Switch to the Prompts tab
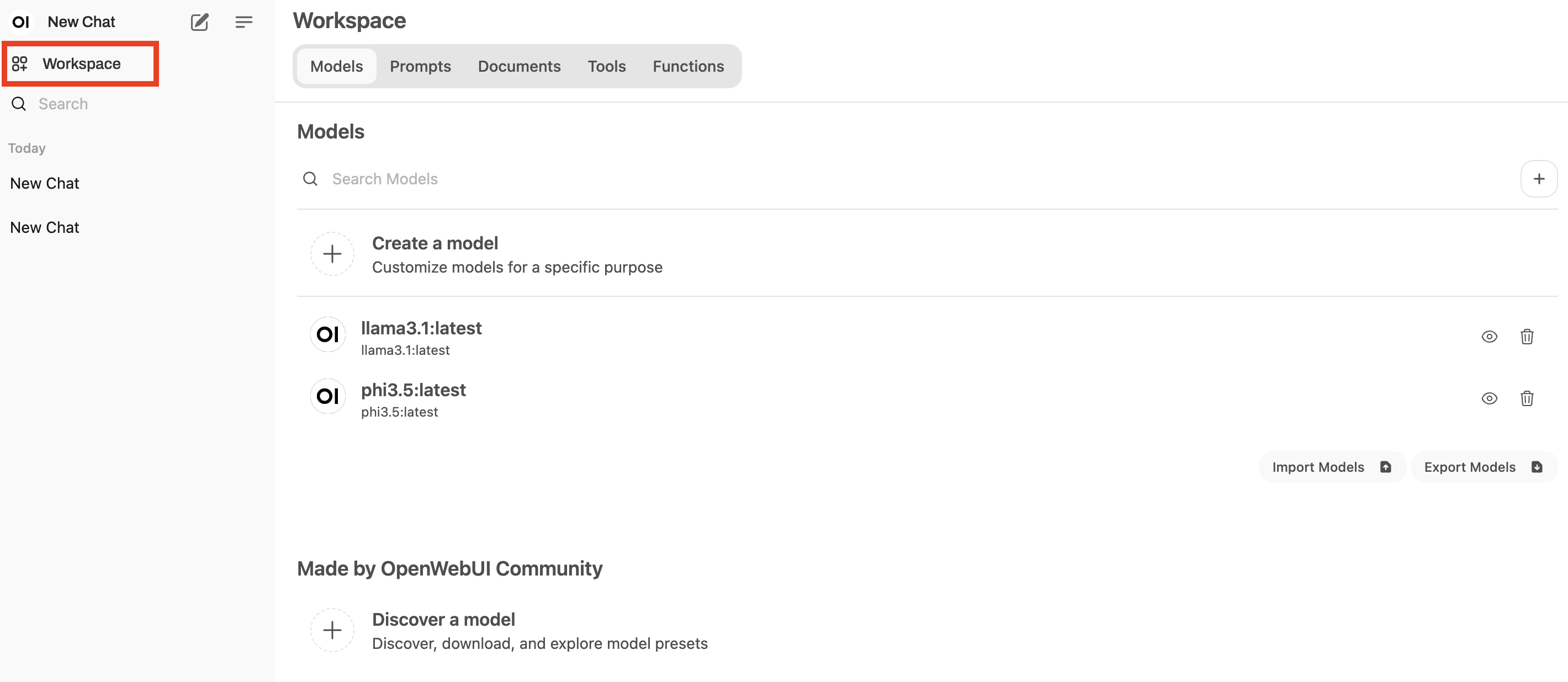 [x=420, y=66]
